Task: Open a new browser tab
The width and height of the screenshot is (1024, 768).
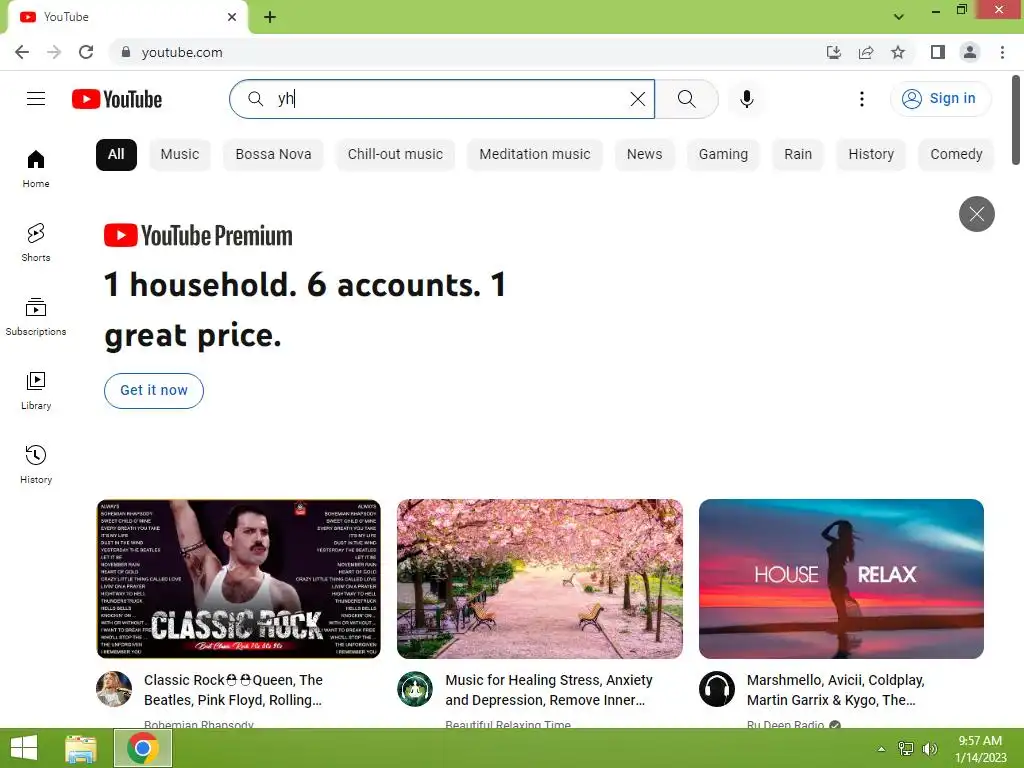Action: coord(270,17)
